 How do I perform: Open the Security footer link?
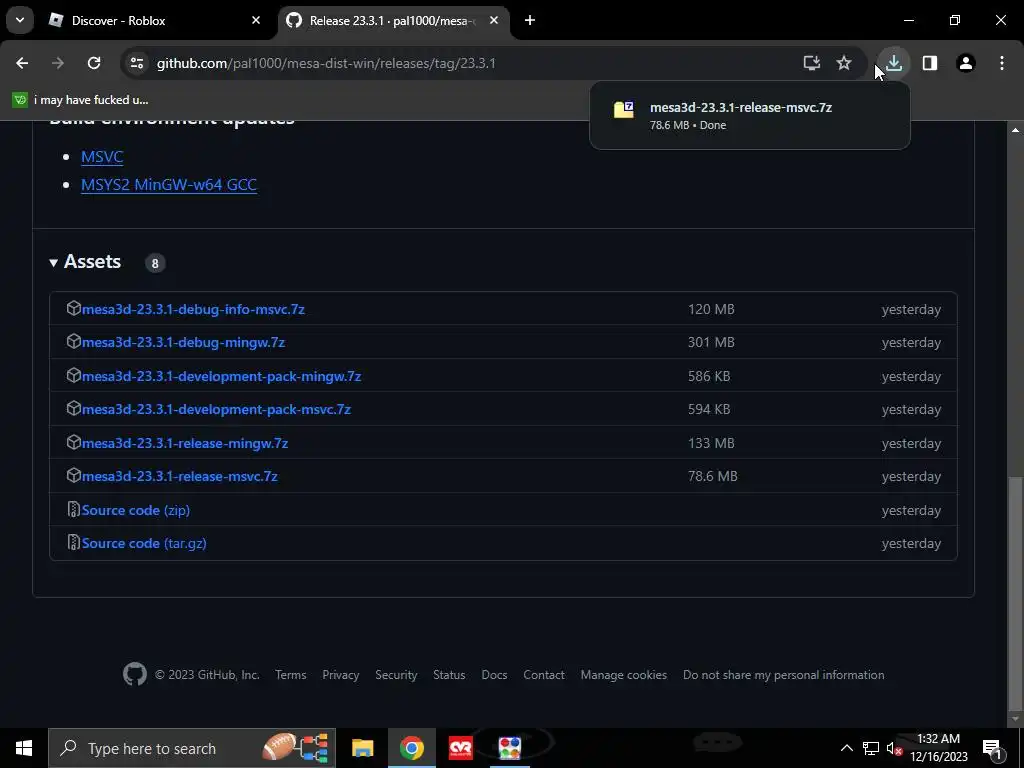[x=396, y=675]
